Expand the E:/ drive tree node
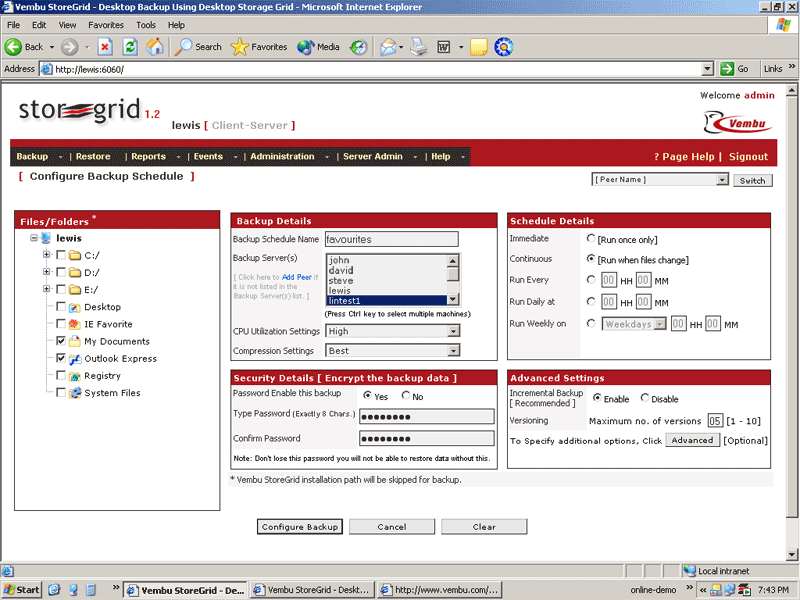This screenshot has height=600, width=800. [x=46, y=289]
